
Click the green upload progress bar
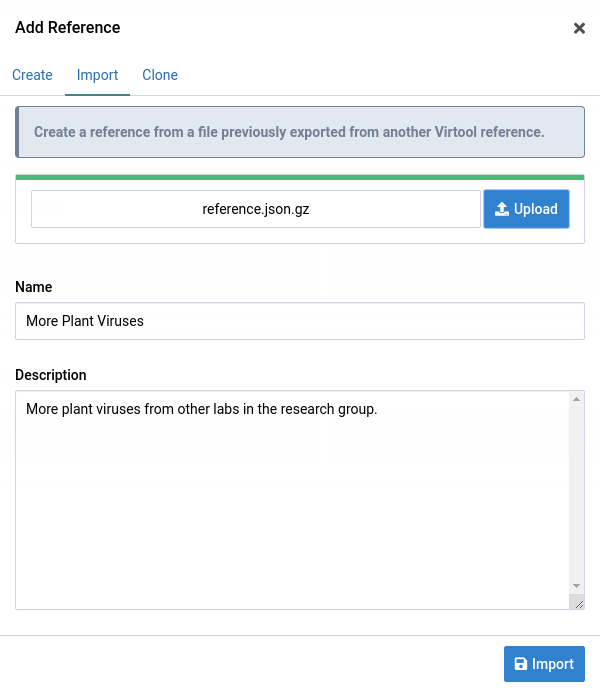300,177
